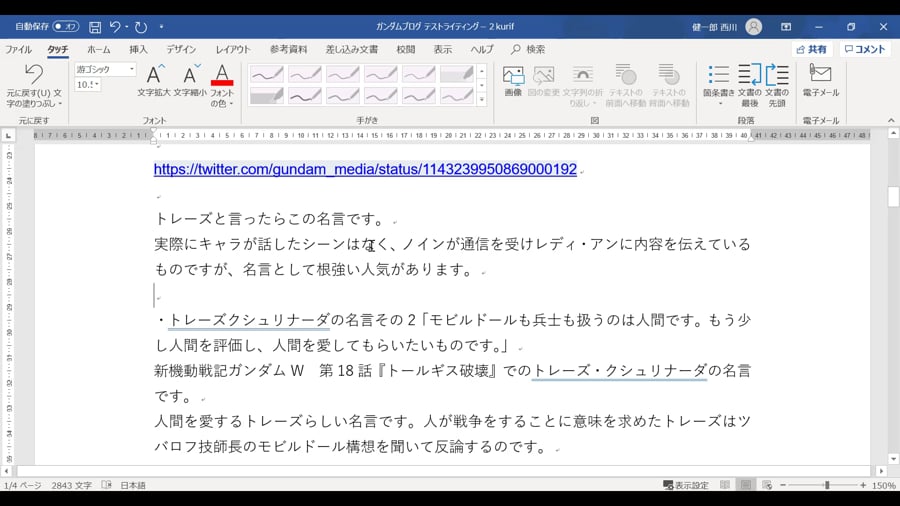Viewport: 900px width, 506px height.
Task: Open the twitter.com/gundam_media hyperlink
Action: point(365,169)
